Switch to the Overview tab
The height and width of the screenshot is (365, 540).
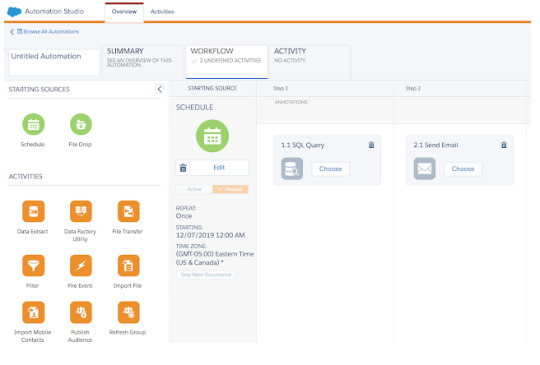[x=124, y=12]
